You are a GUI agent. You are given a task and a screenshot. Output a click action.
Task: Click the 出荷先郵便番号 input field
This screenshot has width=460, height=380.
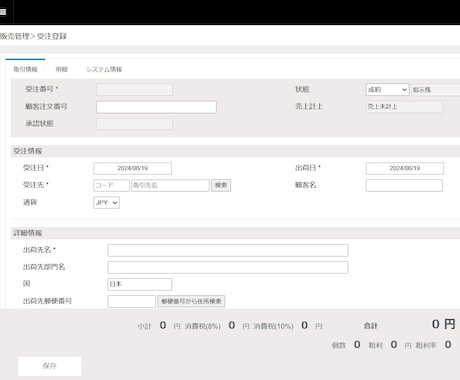tap(132, 301)
